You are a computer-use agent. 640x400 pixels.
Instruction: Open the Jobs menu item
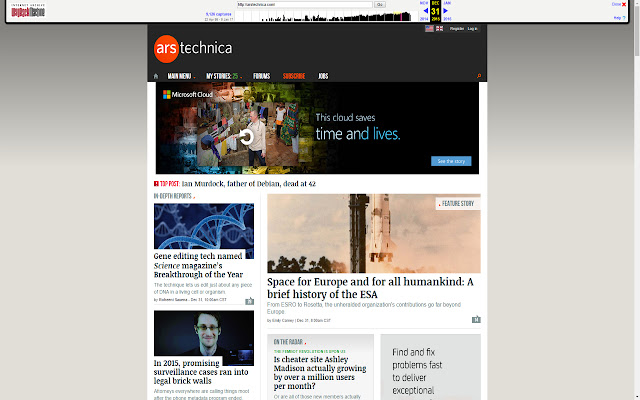coord(323,76)
